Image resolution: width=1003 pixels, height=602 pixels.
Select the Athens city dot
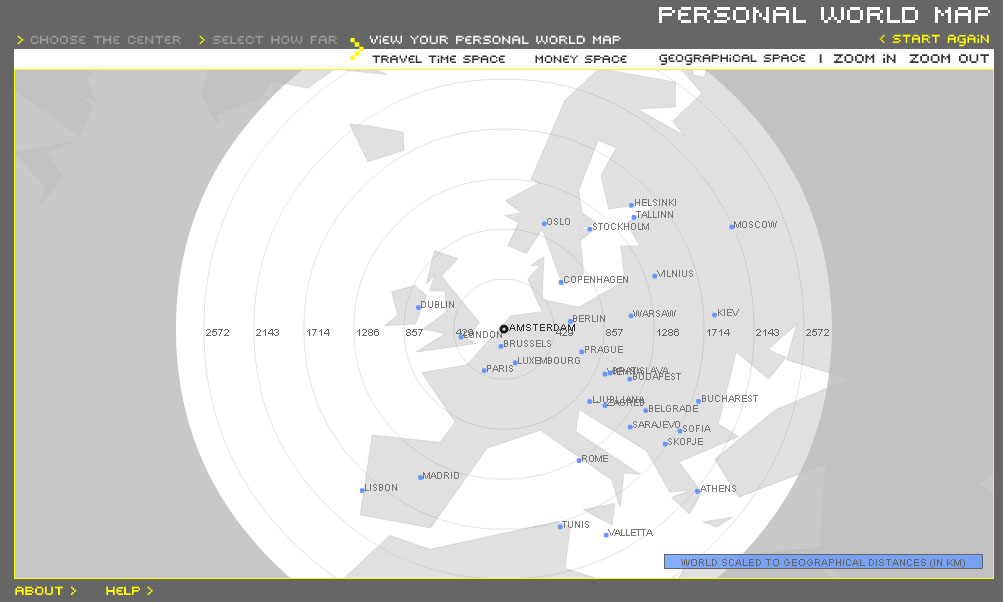(698, 491)
